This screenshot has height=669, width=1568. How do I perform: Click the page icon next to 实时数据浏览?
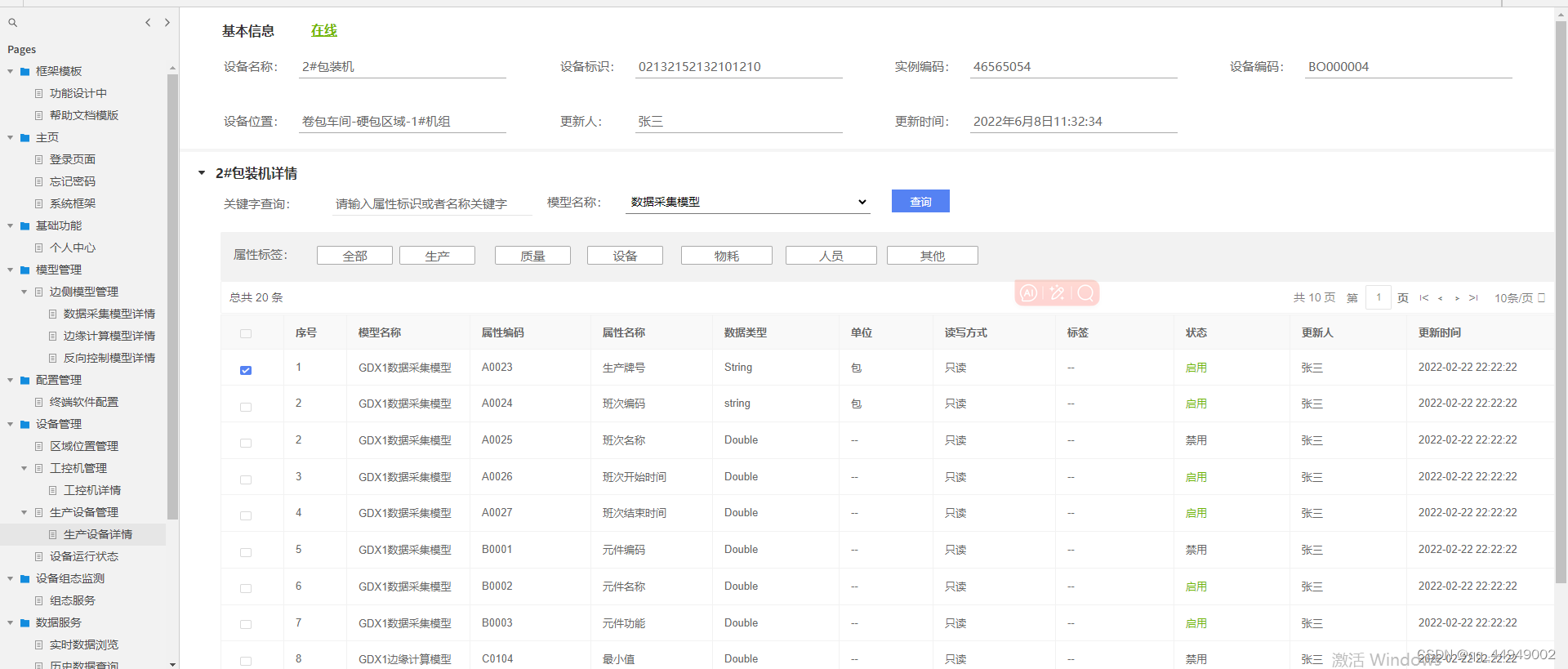pos(38,644)
